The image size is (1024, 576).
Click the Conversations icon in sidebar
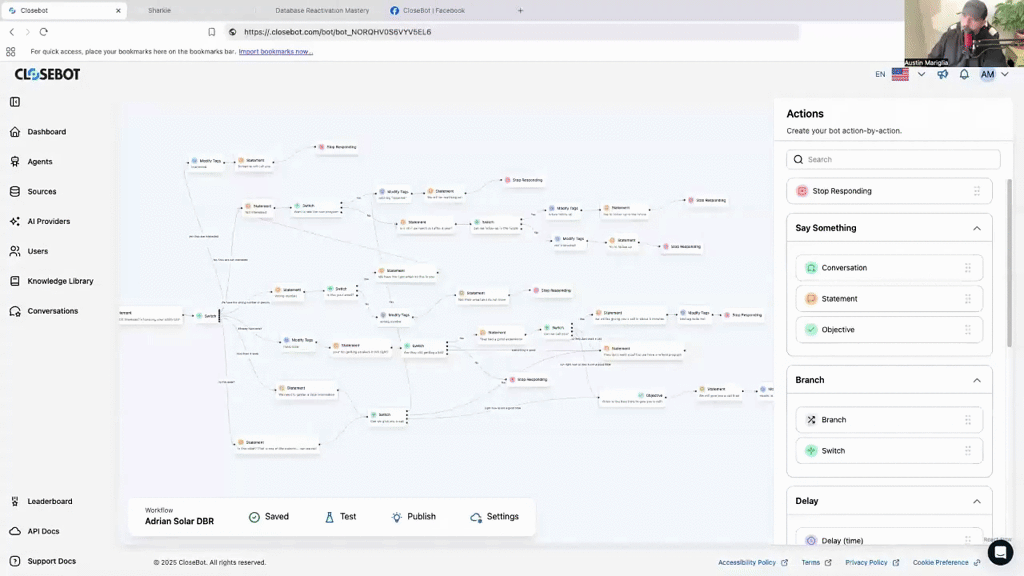click(x=15, y=312)
